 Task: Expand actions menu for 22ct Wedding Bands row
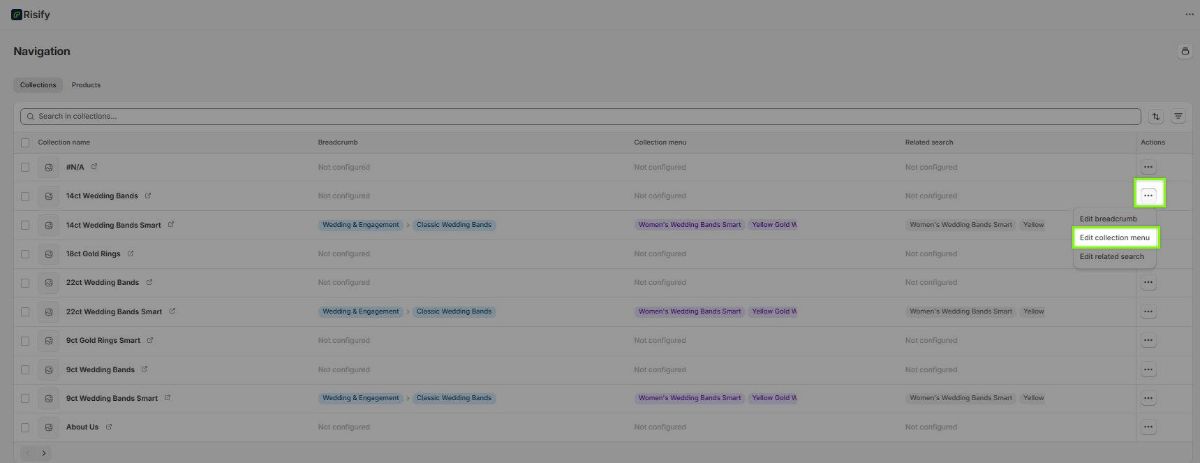tap(1148, 283)
